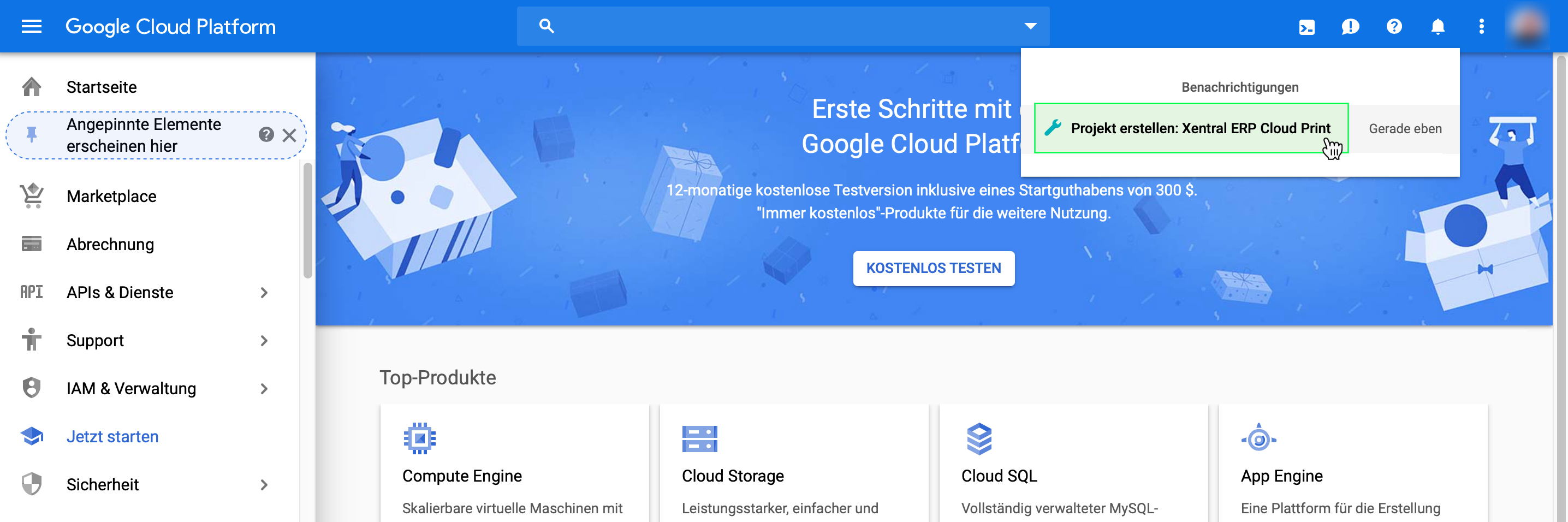This screenshot has width=1568, height=522.
Task: Click the pinned elements help icon
Action: point(266,135)
